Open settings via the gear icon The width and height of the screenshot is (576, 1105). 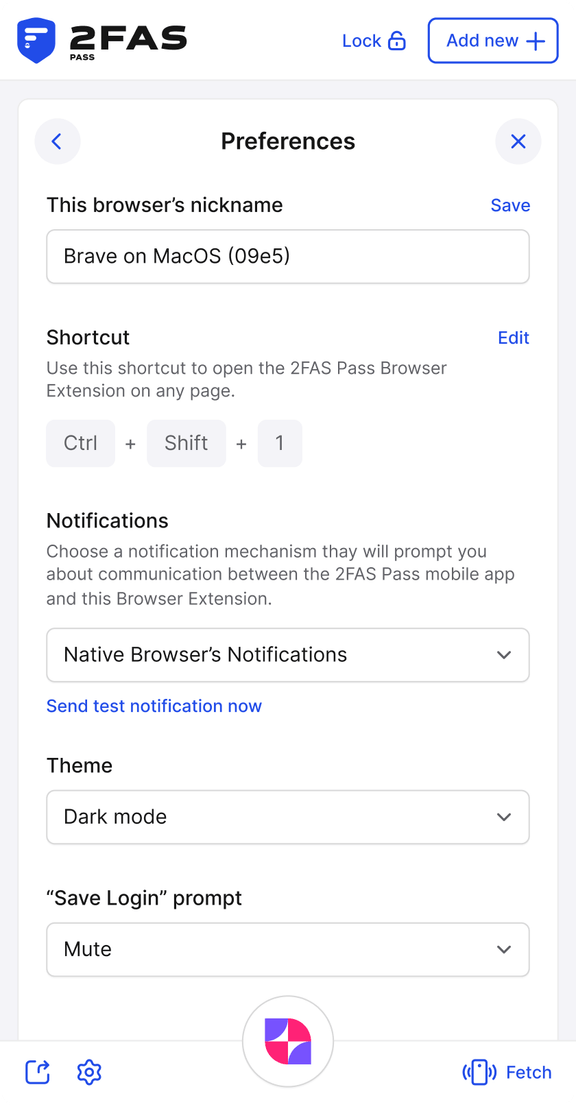click(x=89, y=1071)
